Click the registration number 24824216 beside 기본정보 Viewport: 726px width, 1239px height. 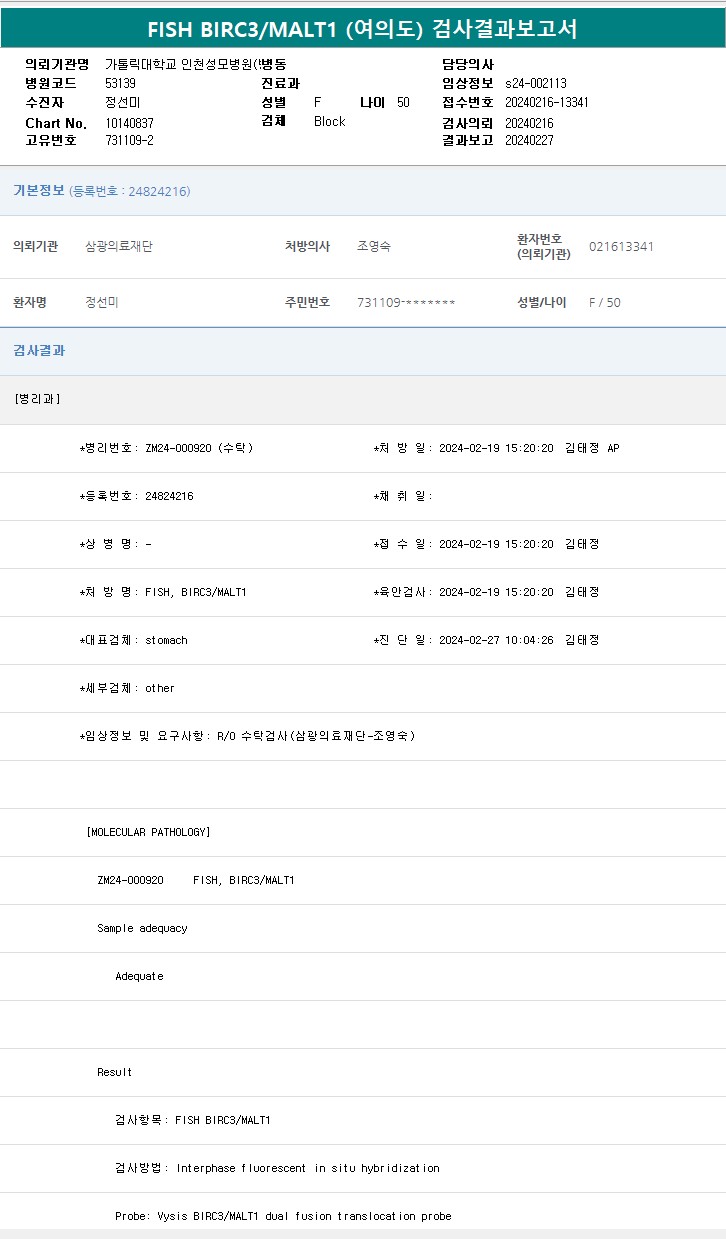[x=129, y=192]
